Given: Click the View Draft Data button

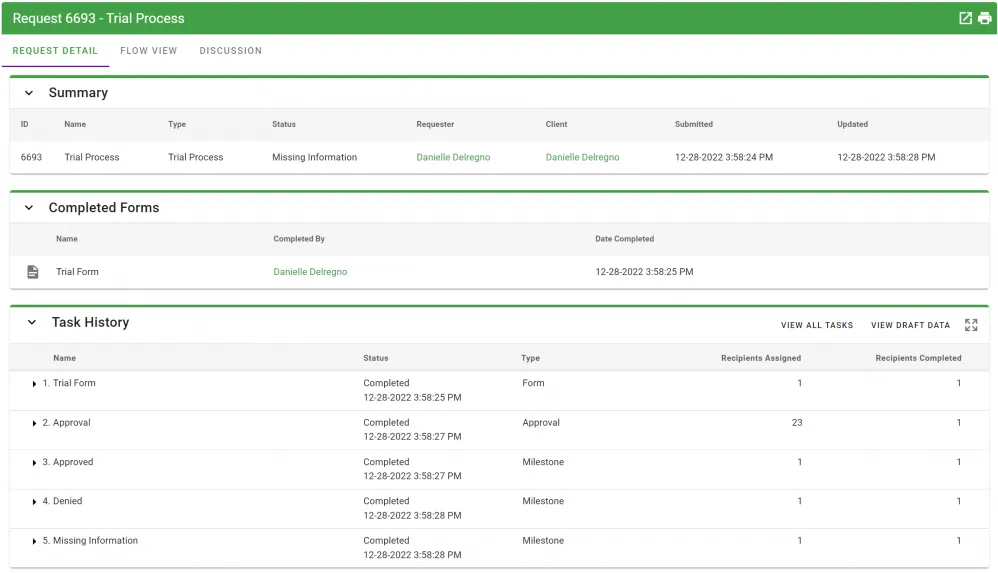Looking at the screenshot, I should click(910, 325).
